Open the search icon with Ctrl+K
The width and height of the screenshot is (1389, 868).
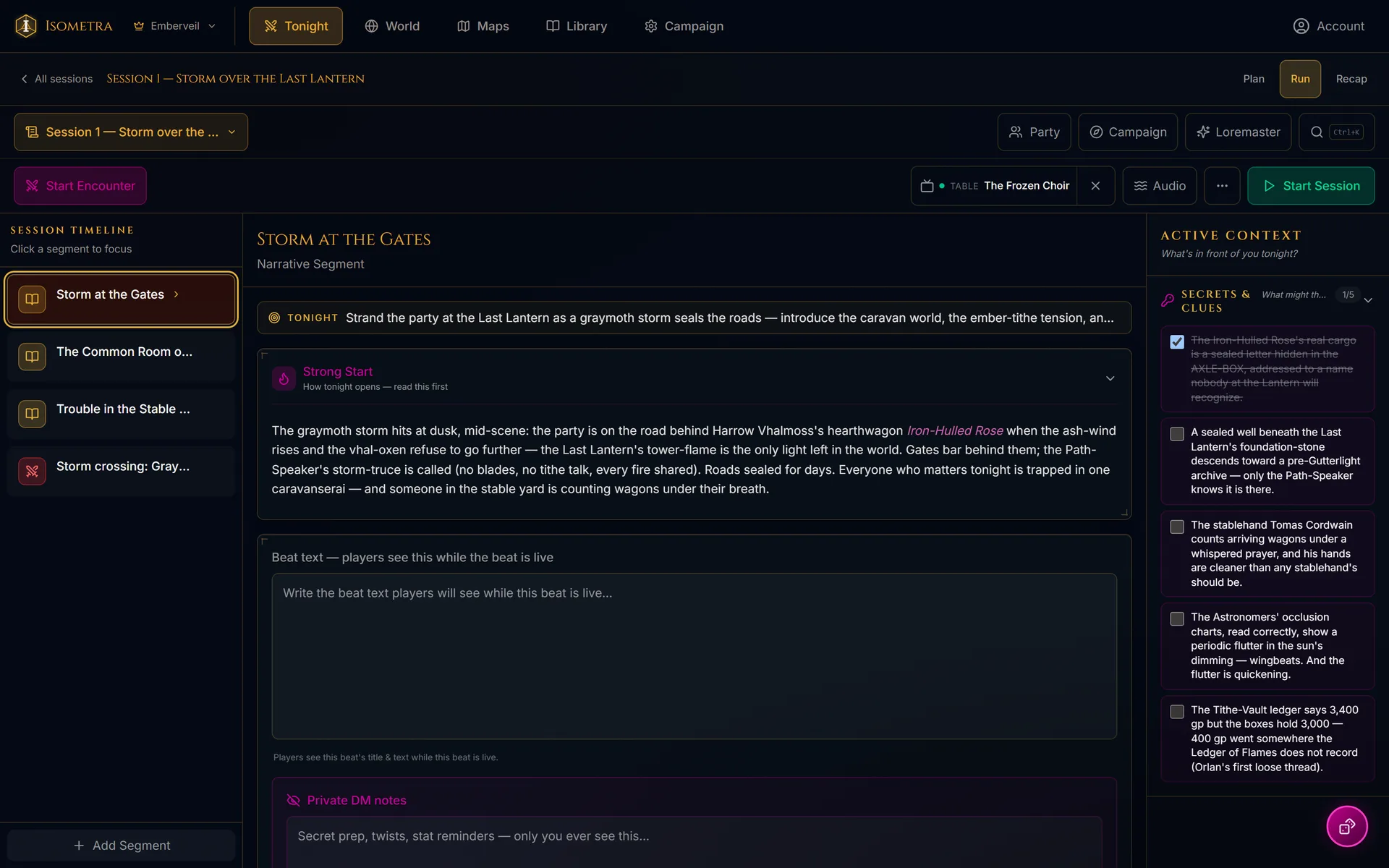tap(1336, 132)
